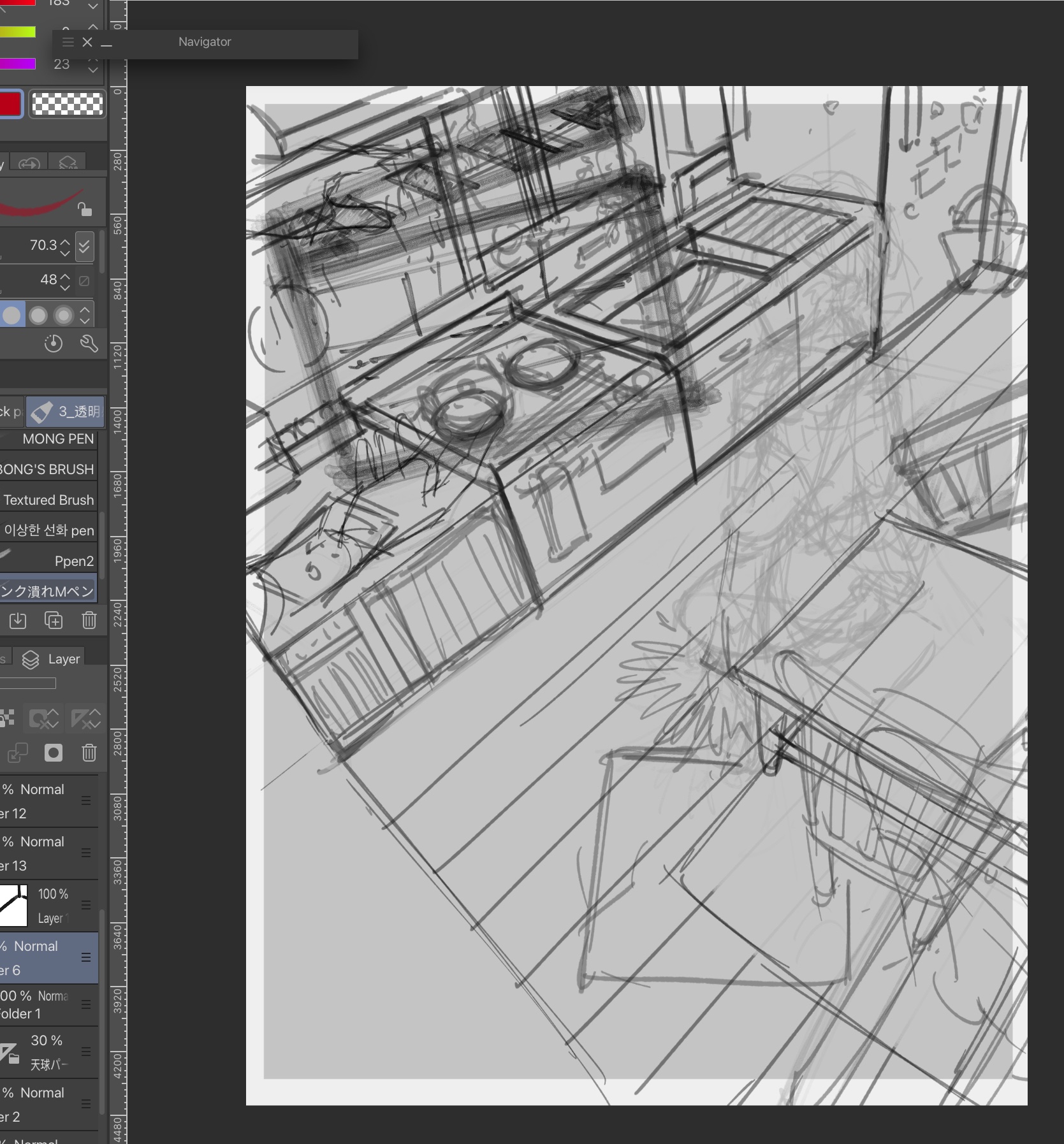Image resolution: width=1064 pixels, height=1144 pixels.
Task: Select the transparent checkered color swatch
Action: [67, 104]
